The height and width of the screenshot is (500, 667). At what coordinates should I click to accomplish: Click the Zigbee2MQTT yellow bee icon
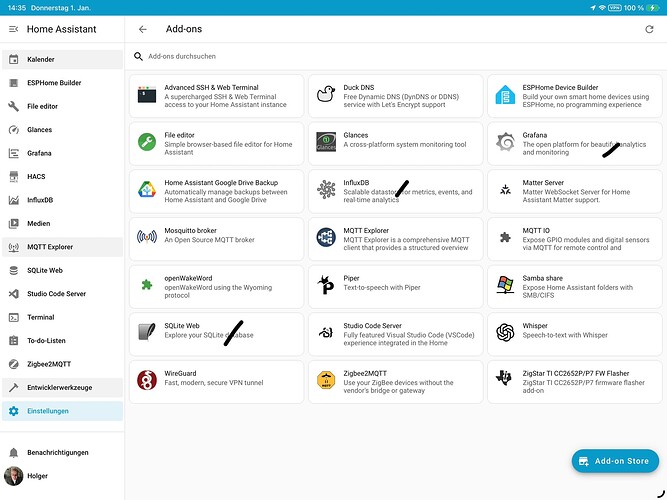(x=326, y=380)
